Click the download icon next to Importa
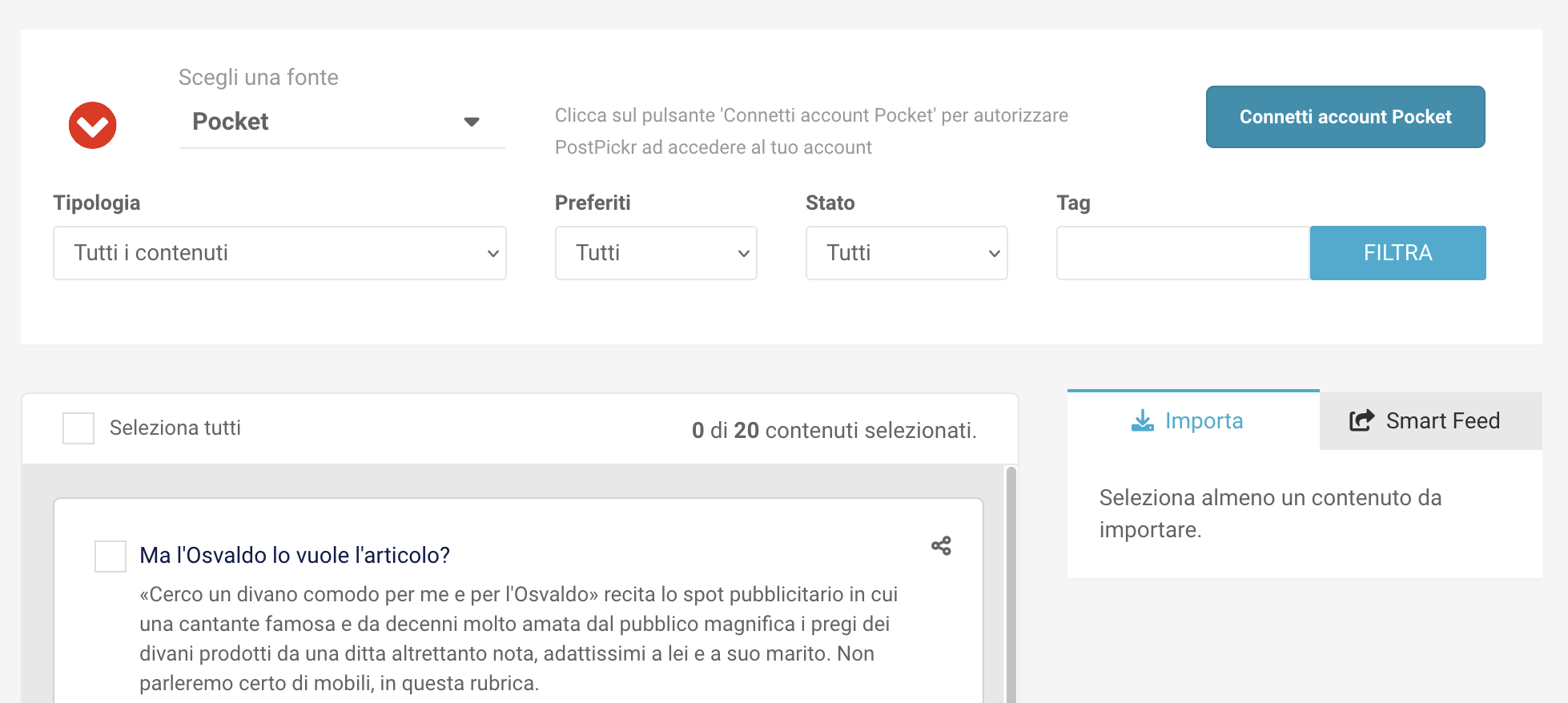 tap(1143, 420)
